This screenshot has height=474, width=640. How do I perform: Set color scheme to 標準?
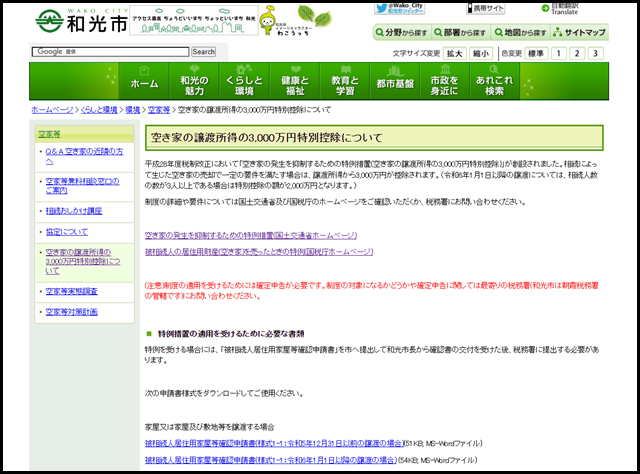point(536,53)
